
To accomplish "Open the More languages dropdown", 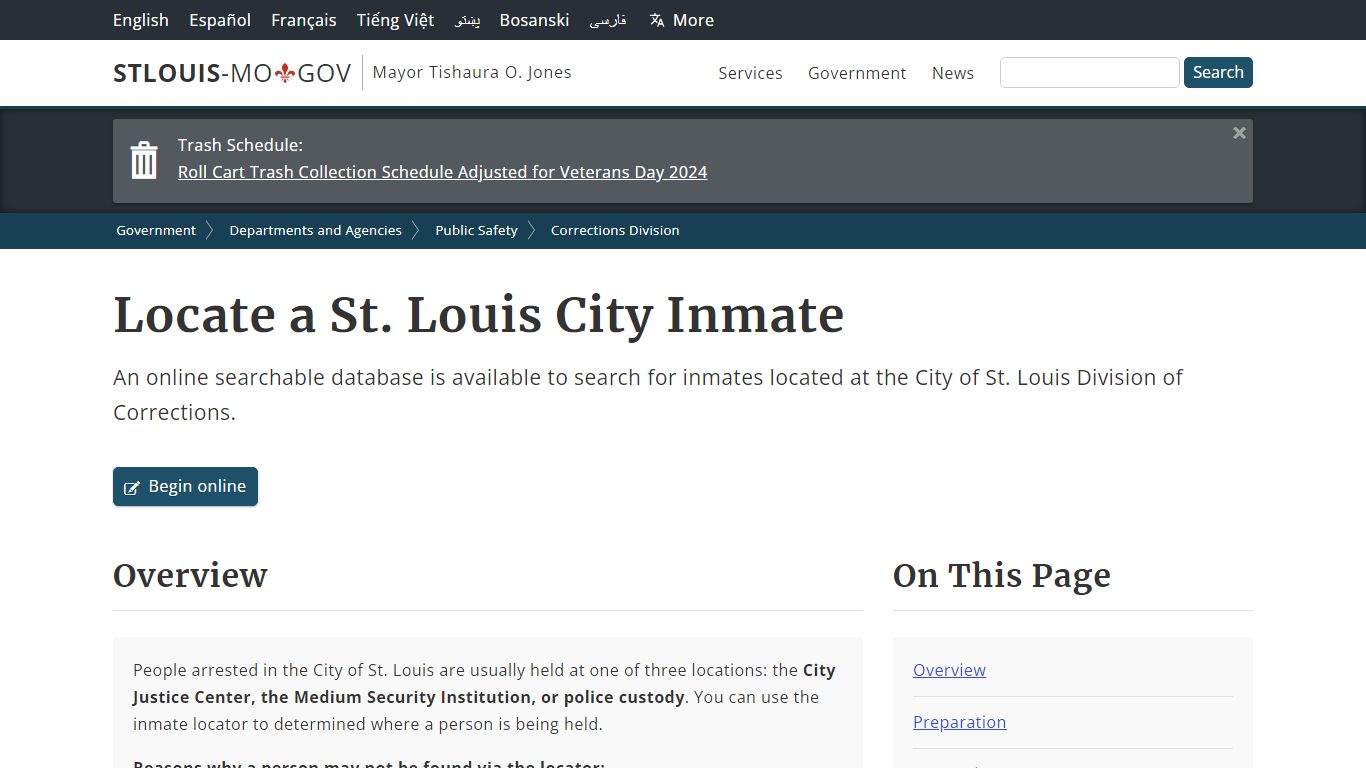I will click(x=681, y=20).
